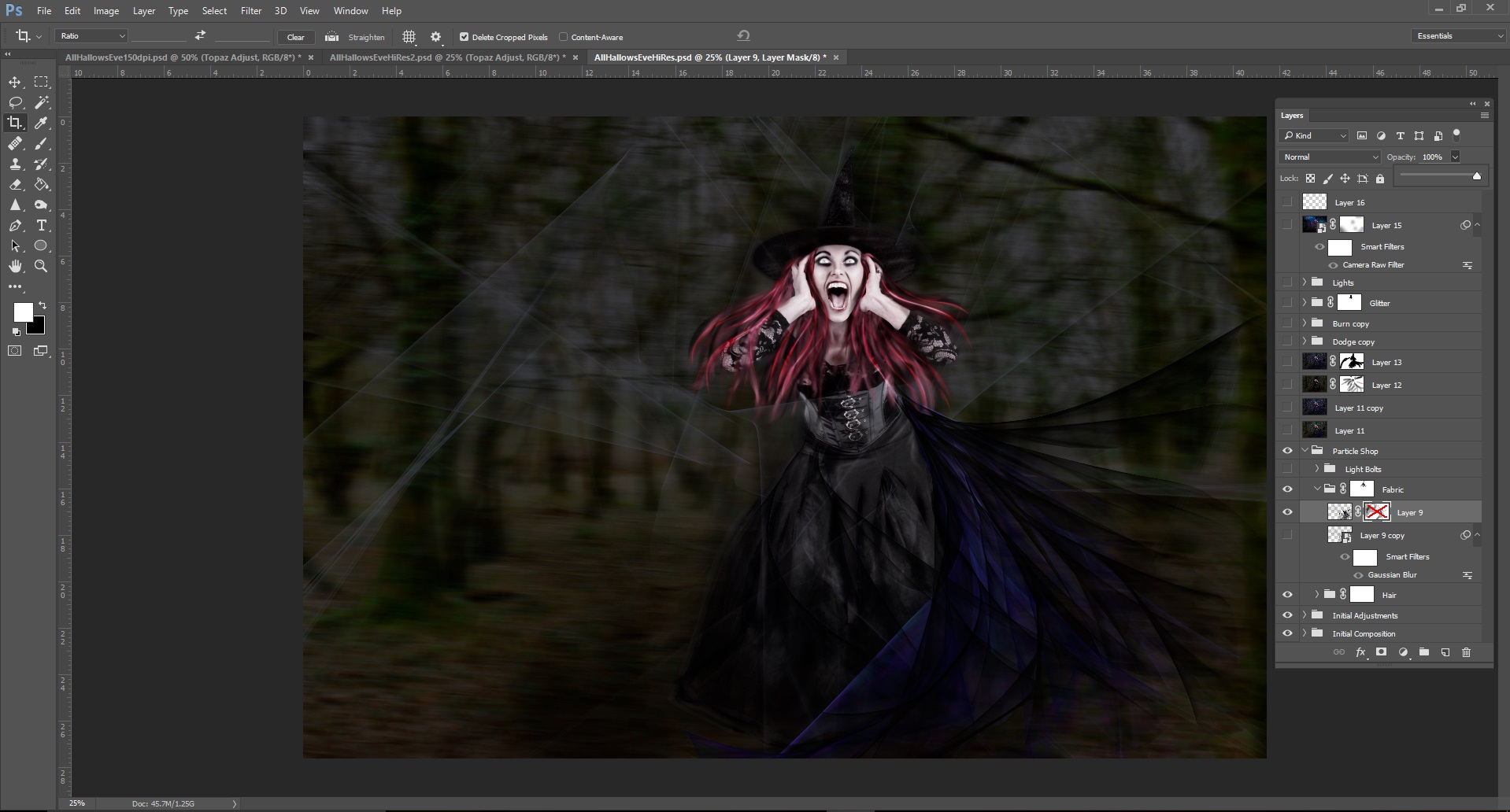This screenshot has width=1510, height=812.
Task: Open the Normal blend mode dropdown
Action: (x=1330, y=157)
